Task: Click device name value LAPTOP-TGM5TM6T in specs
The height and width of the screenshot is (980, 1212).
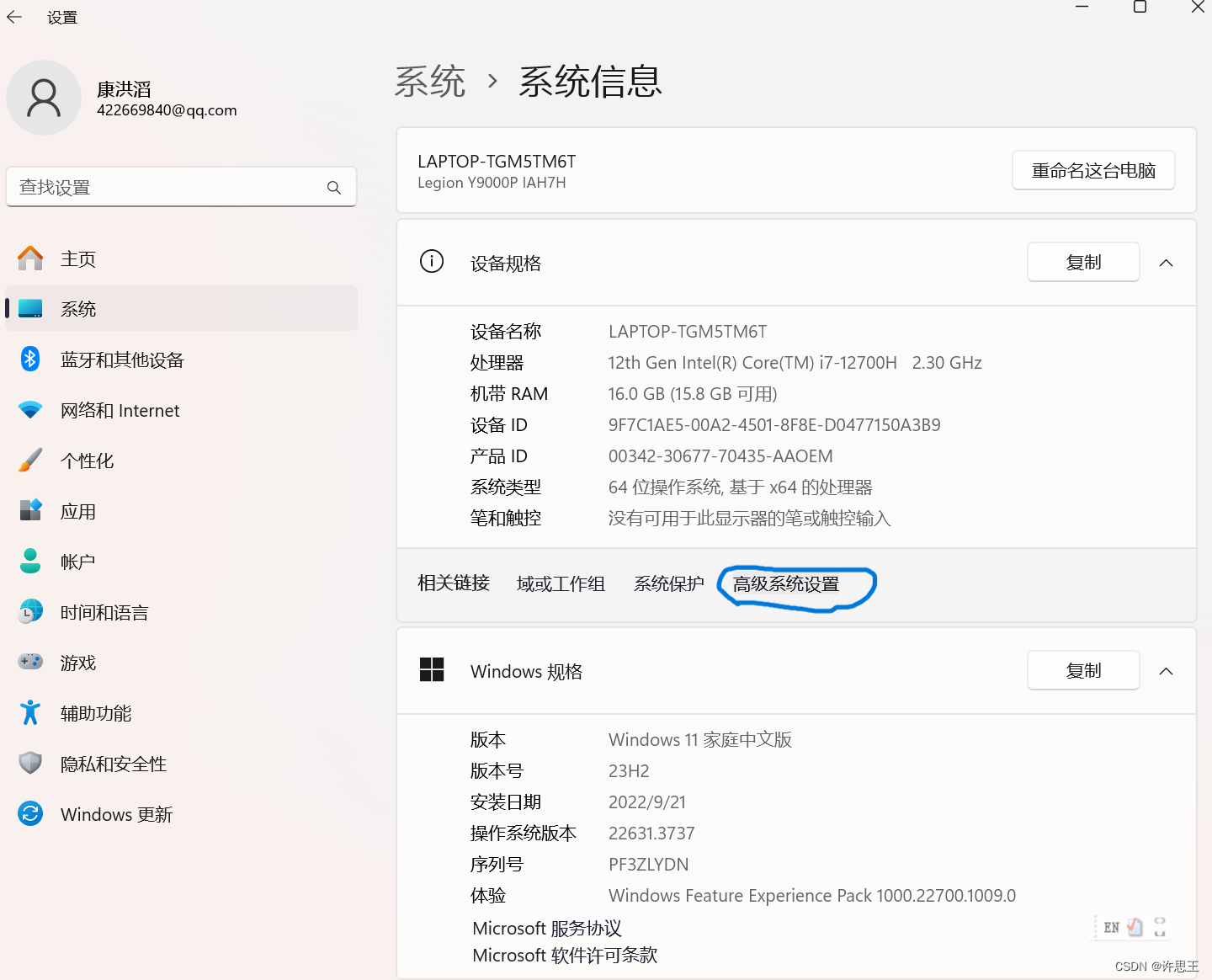Action: 688,332
